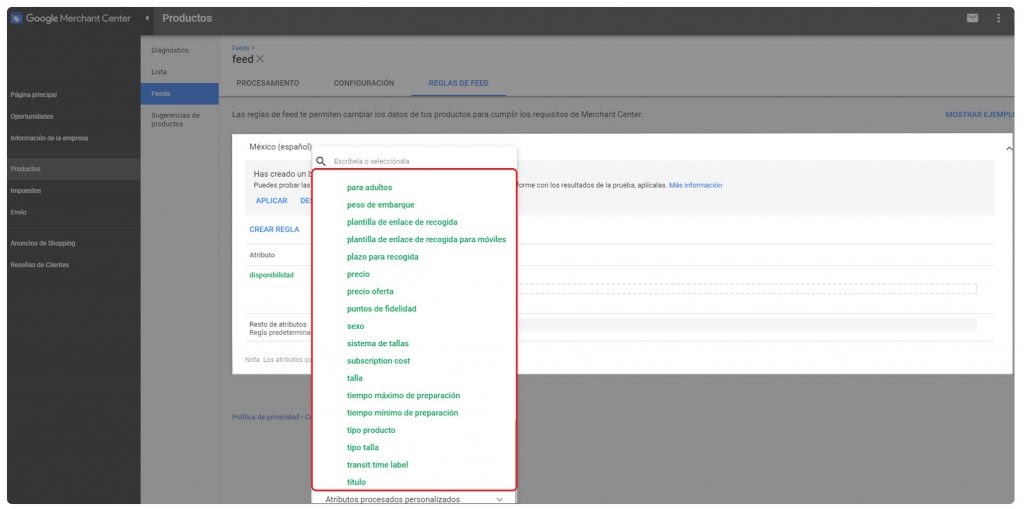Click MOSTRAR EJEMPLO link
1024x509 pixels.
pos(980,114)
